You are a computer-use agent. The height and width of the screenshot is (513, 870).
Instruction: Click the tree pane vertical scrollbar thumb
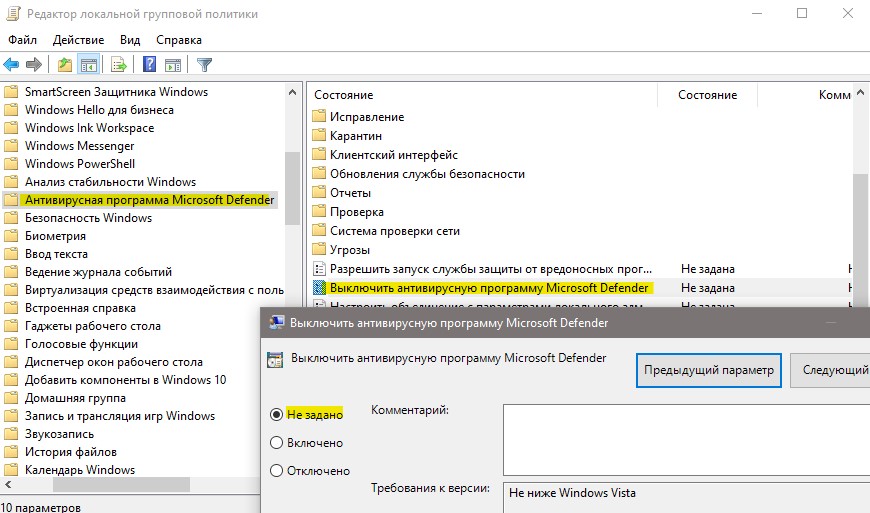pyautogui.click(x=292, y=189)
